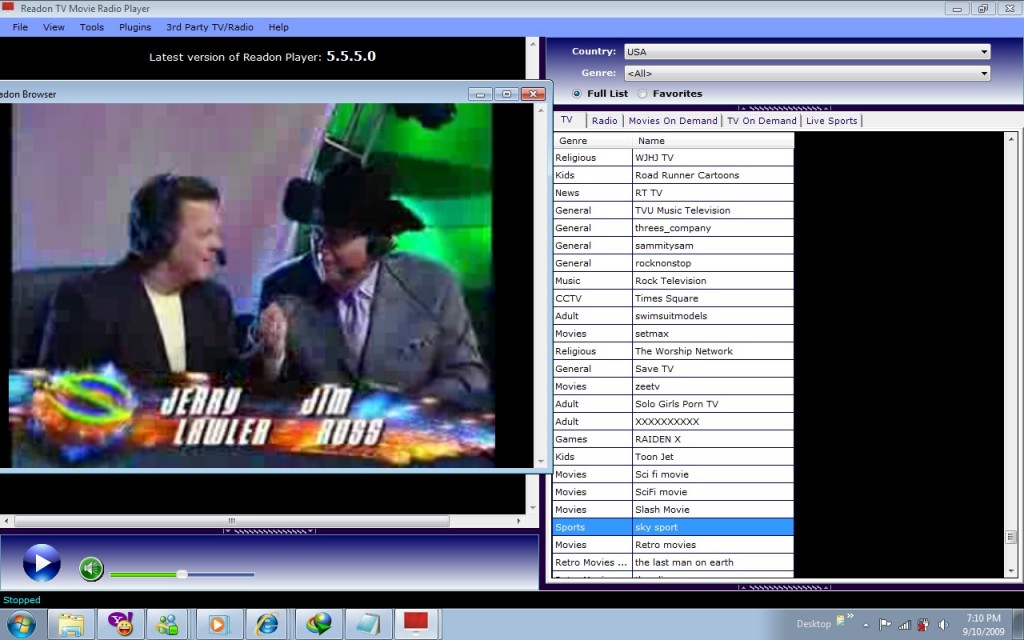Open the Movies On Demand tab
Image resolution: width=1024 pixels, height=640 pixels.
[x=672, y=121]
